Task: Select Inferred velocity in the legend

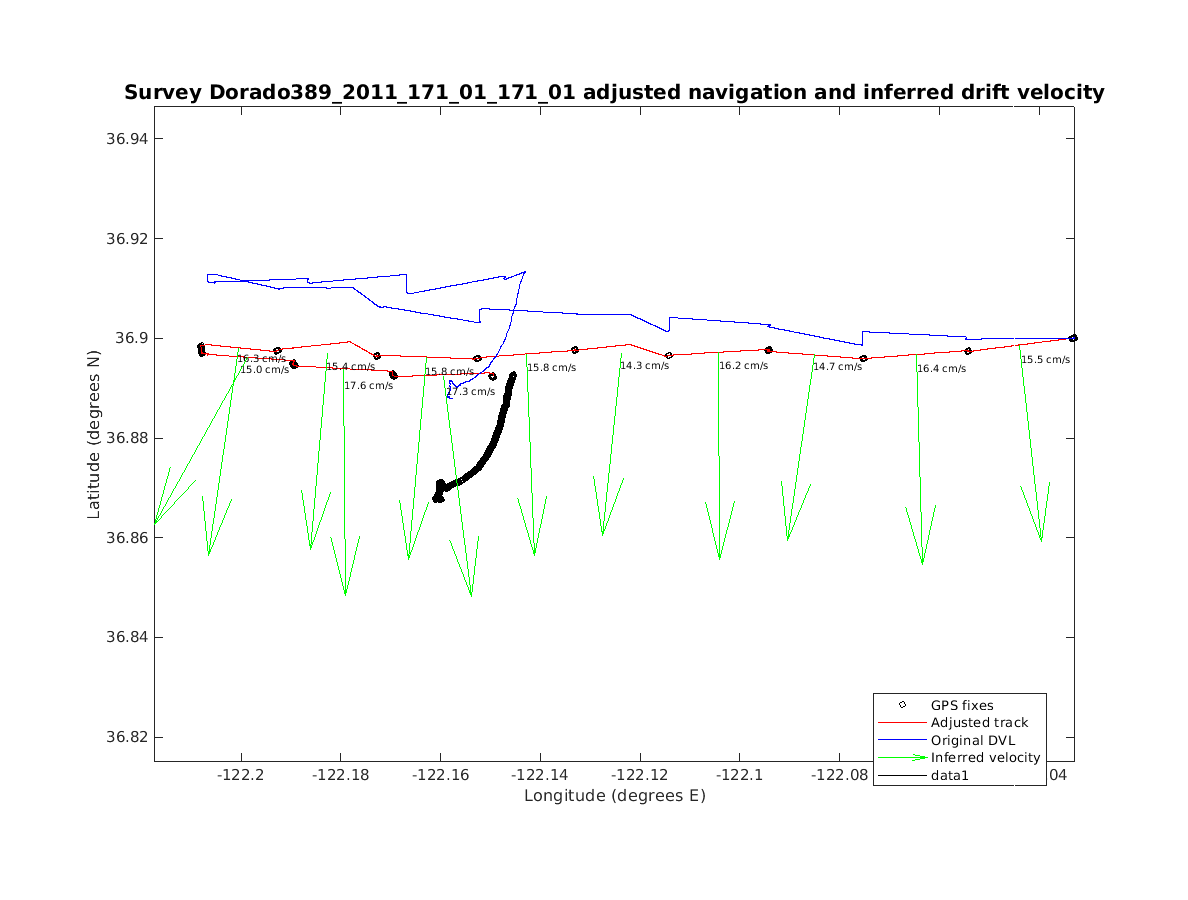Action: [x=985, y=758]
